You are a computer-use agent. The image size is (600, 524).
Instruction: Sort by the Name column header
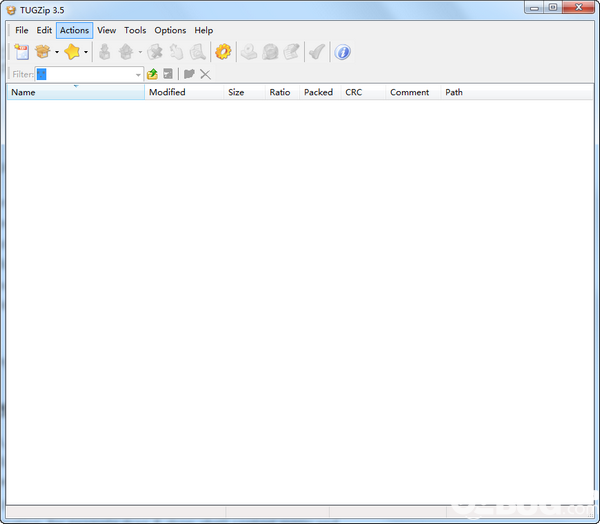coord(75,92)
